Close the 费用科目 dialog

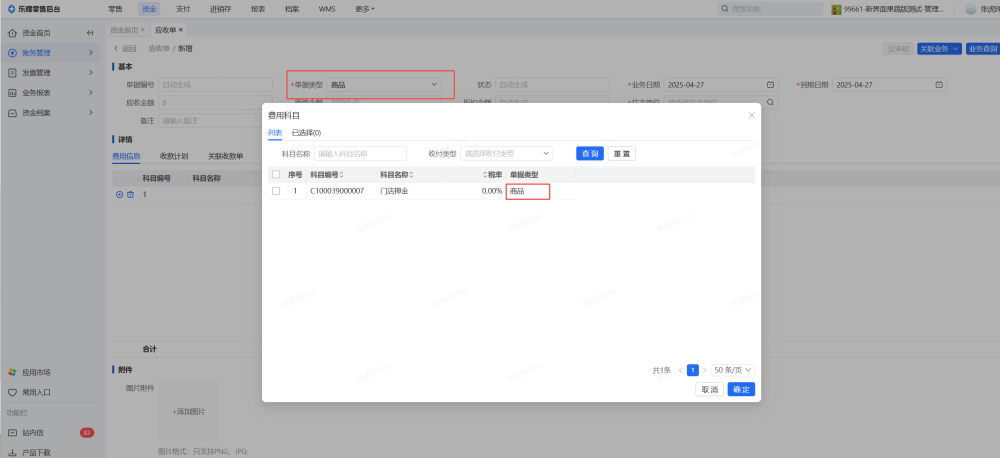coord(751,116)
